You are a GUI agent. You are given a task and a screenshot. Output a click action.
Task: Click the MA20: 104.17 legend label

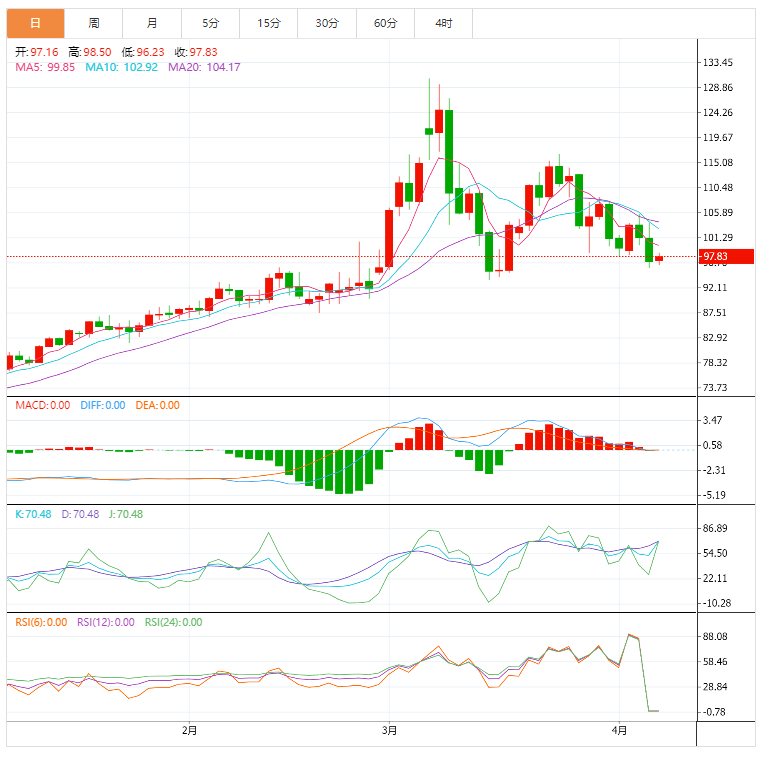click(x=204, y=67)
